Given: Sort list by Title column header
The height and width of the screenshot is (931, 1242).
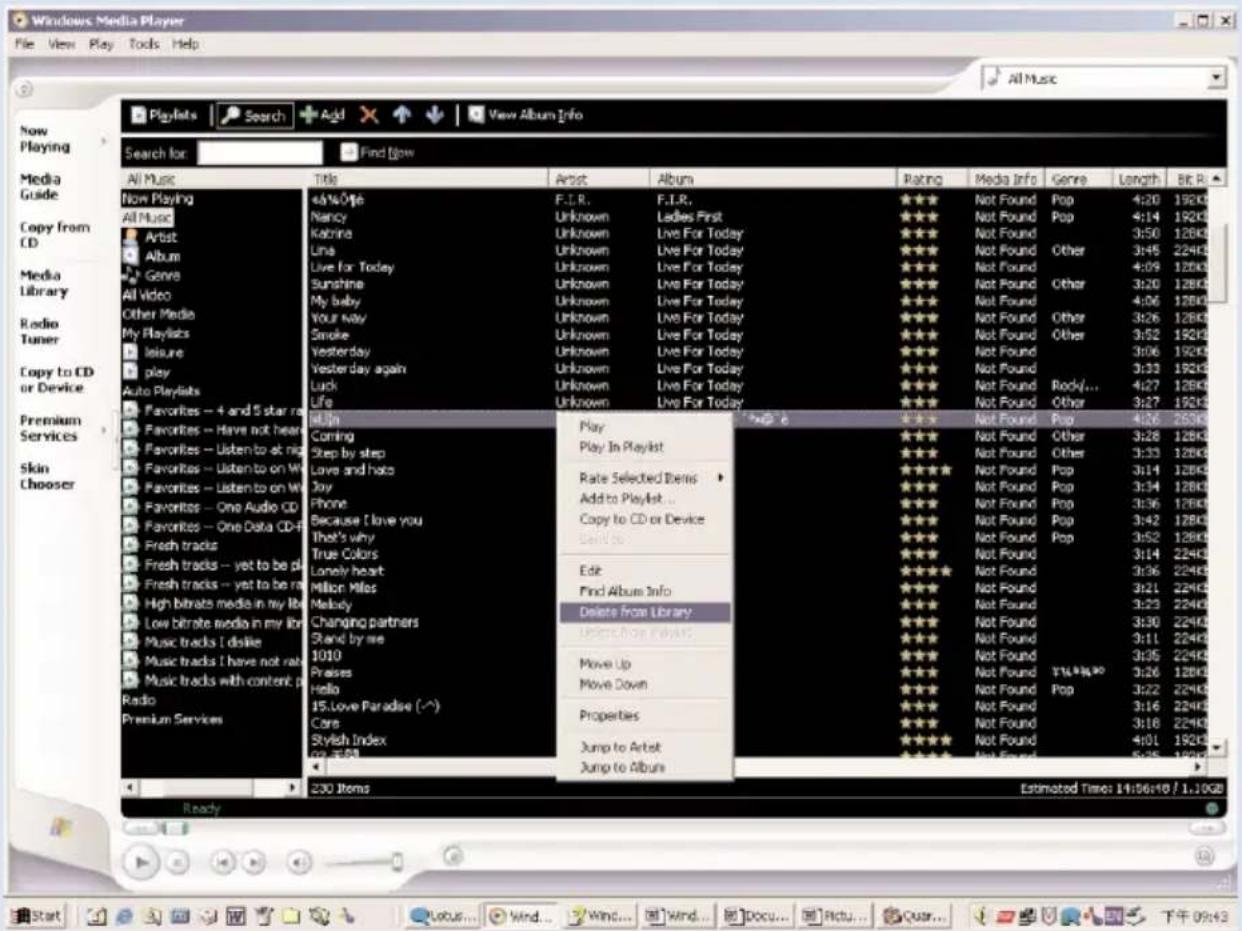Looking at the screenshot, I should tap(428, 179).
